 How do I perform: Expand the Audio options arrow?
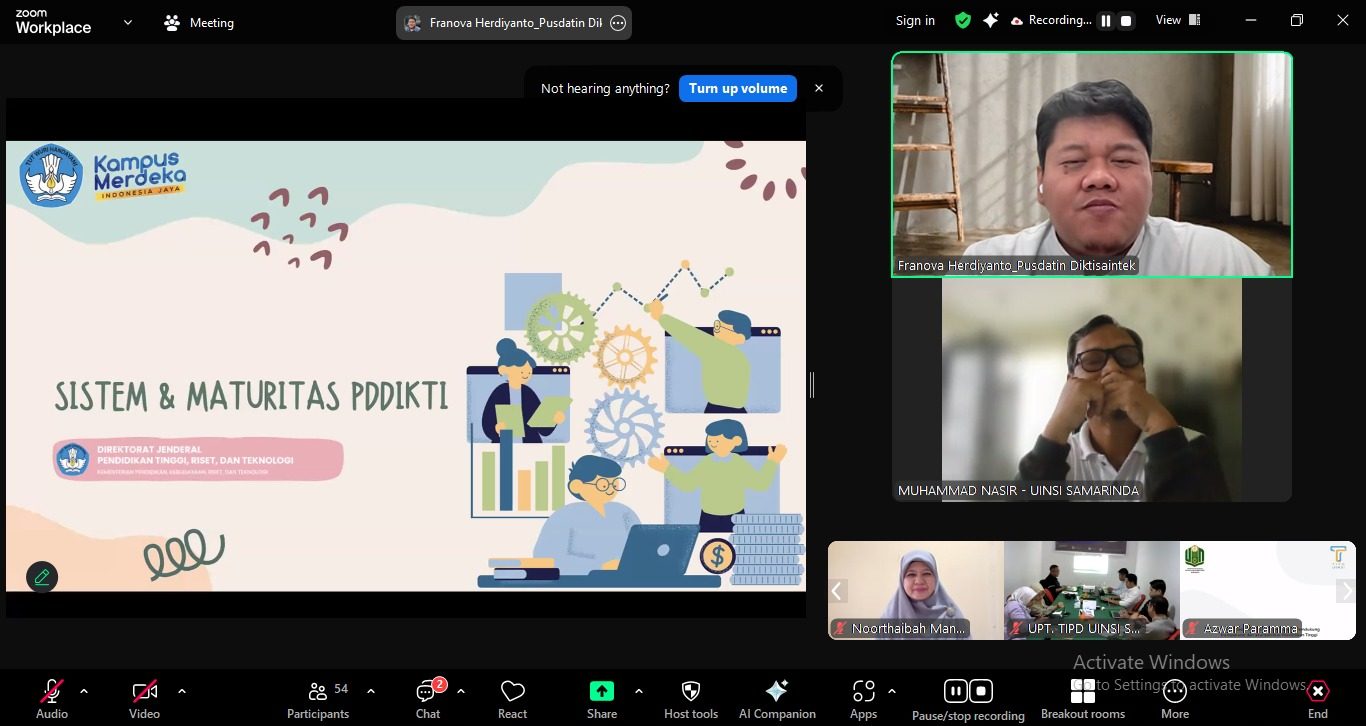pyautogui.click(x=84, y=691)
